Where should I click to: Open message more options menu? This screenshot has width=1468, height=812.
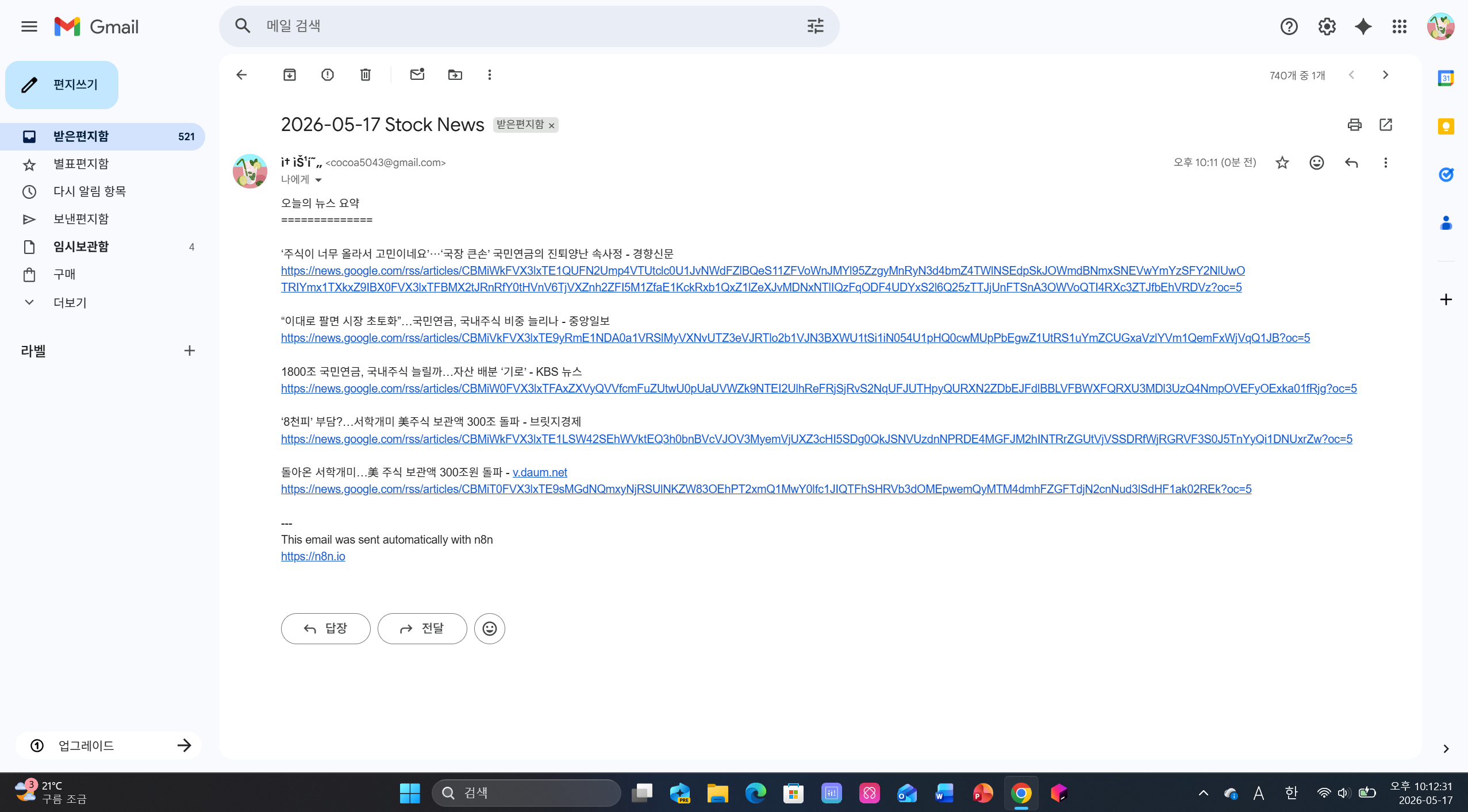(x=1386, y=163)
